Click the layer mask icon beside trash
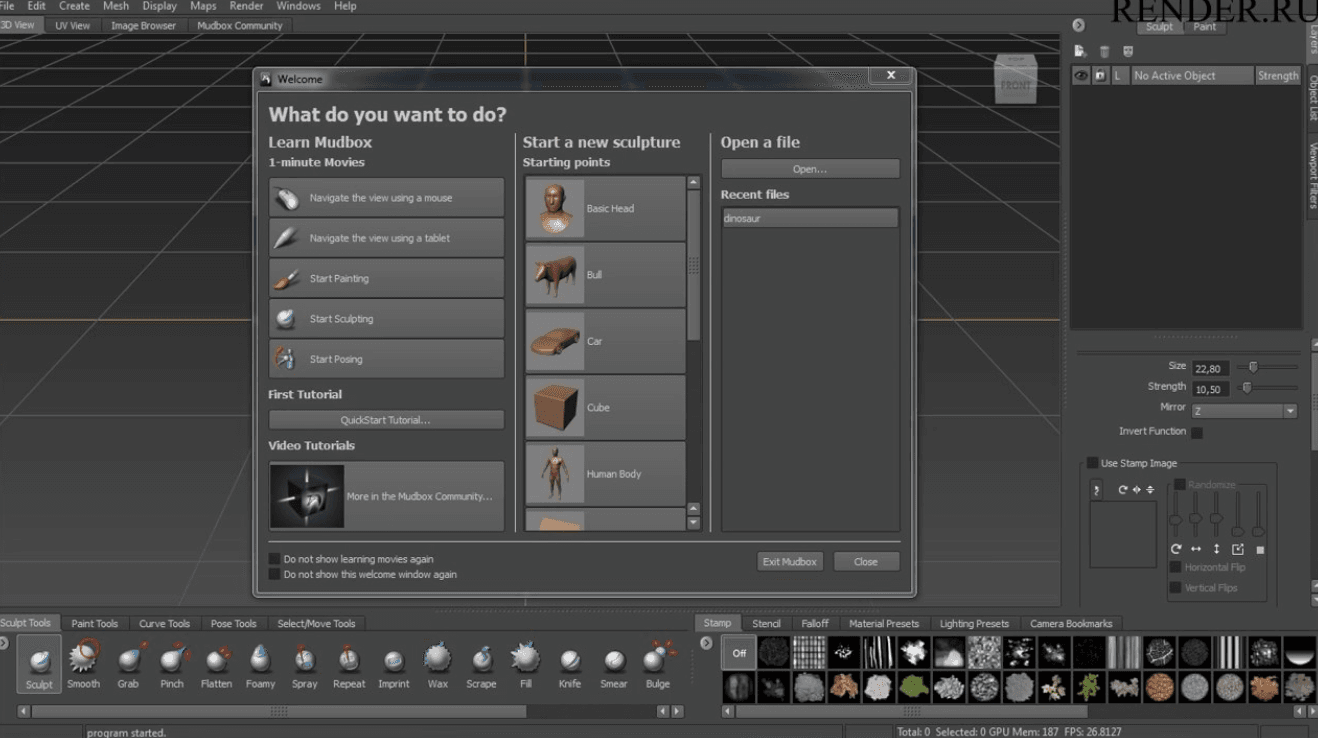1318x738 pixels. (x=1128, y=51)
